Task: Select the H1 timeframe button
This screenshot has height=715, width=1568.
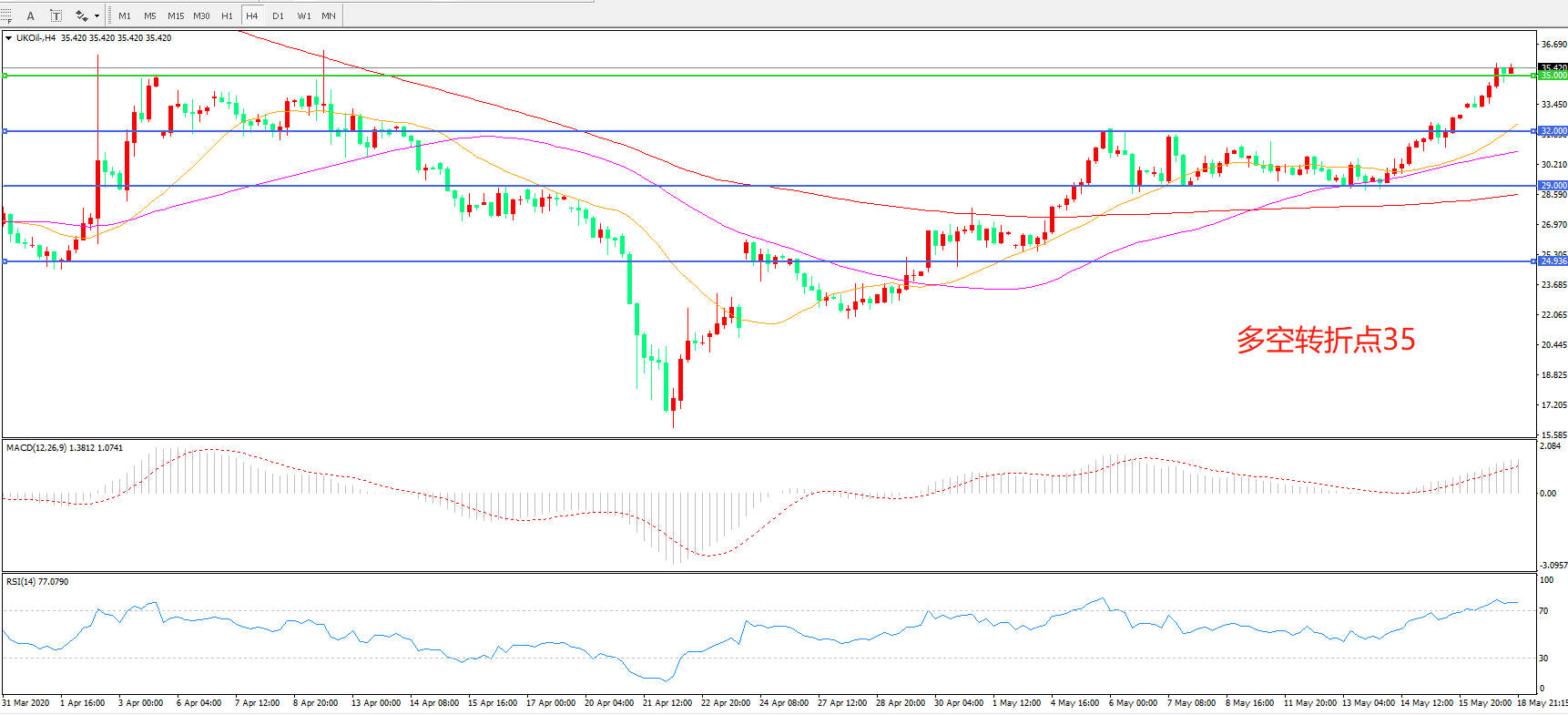Action: point(227,15)
